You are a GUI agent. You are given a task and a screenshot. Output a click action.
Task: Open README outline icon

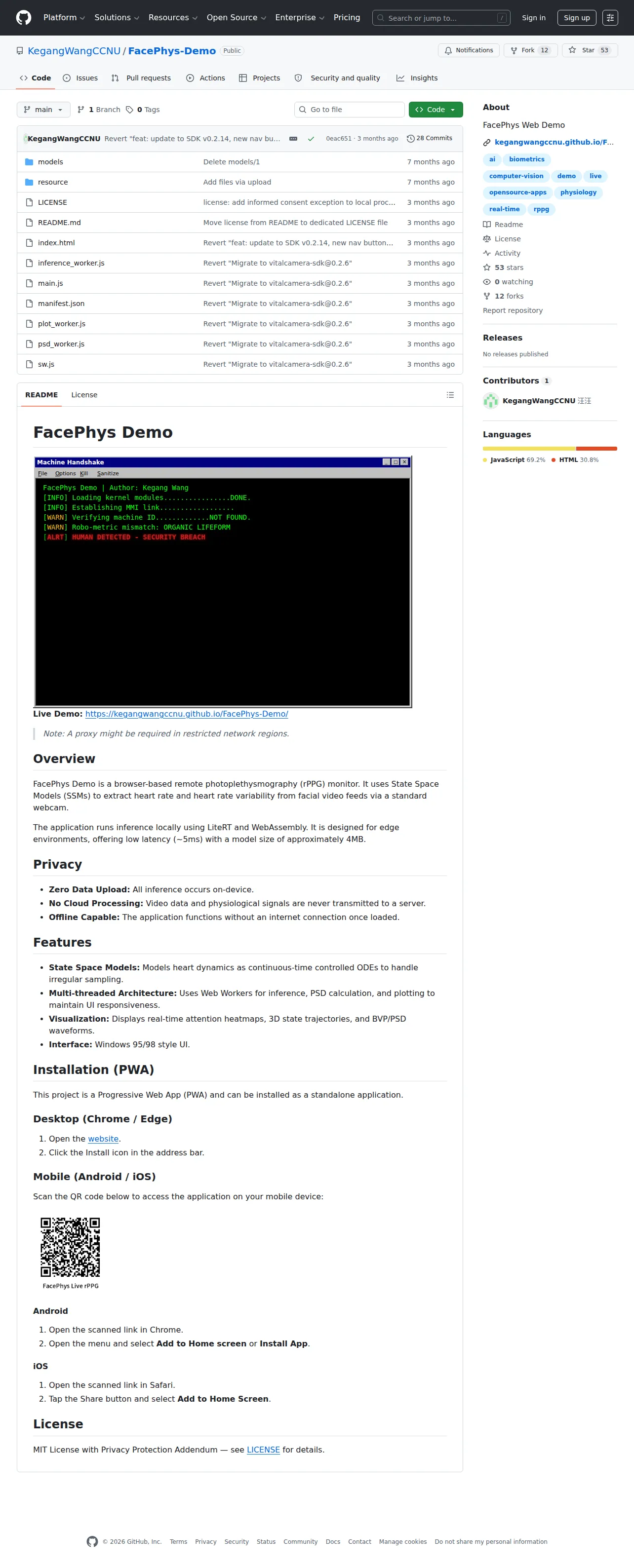point(450,395)
